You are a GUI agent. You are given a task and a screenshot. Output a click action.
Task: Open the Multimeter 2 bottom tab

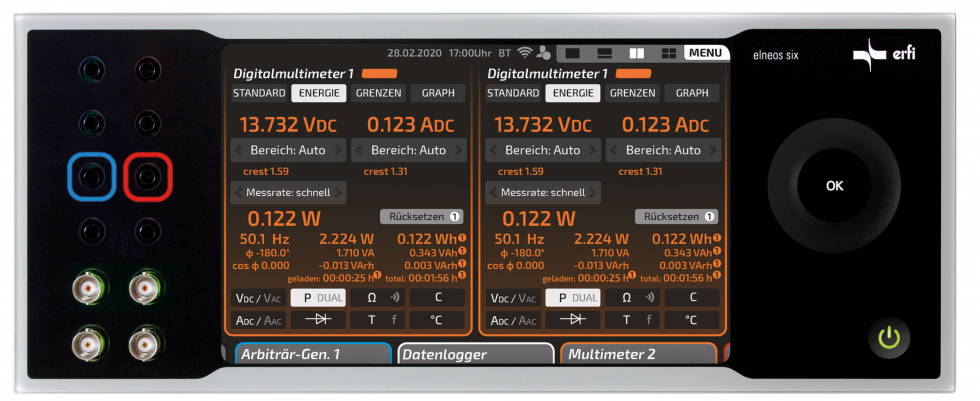click(639, 354)
